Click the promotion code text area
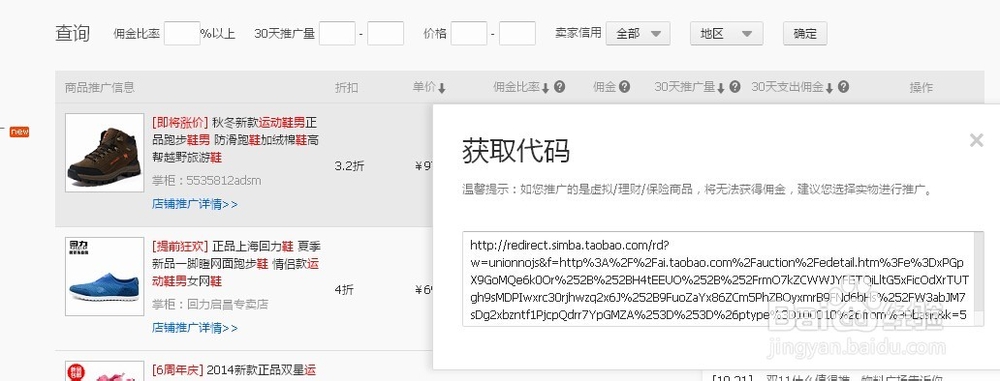1000x381 pixels. click(723, 279)
